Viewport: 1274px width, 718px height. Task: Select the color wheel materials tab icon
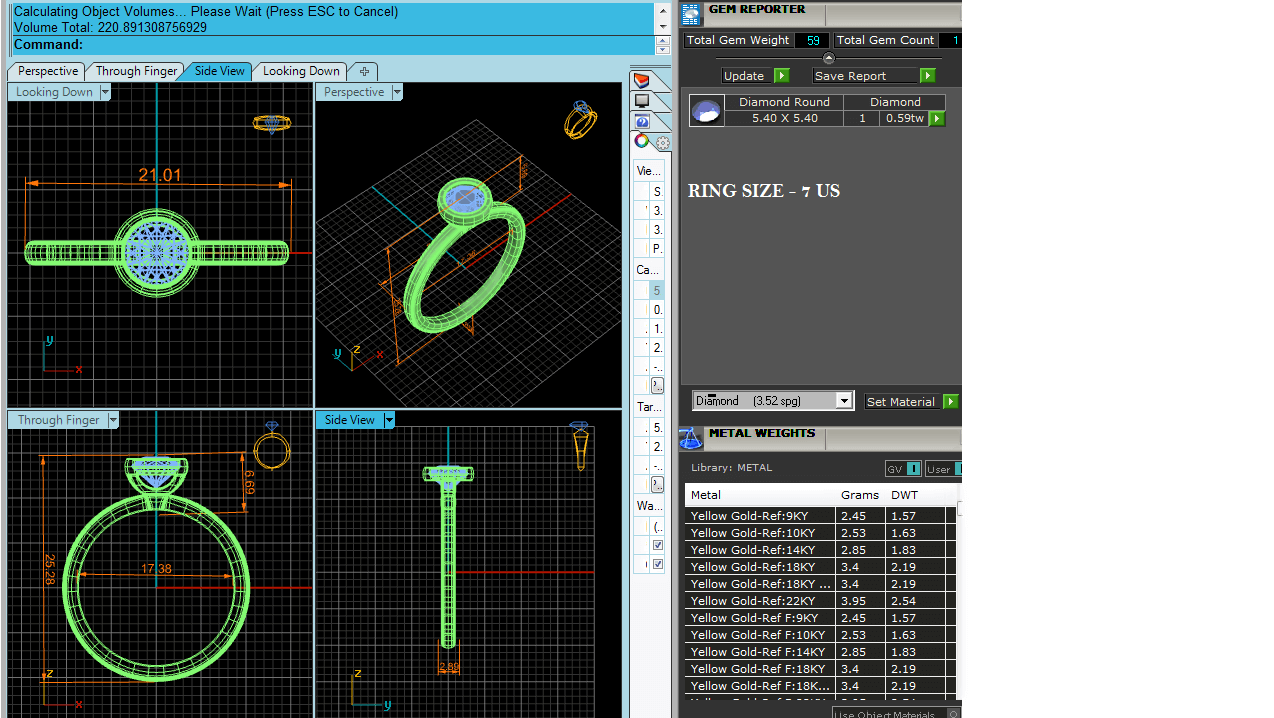point(642,141)
